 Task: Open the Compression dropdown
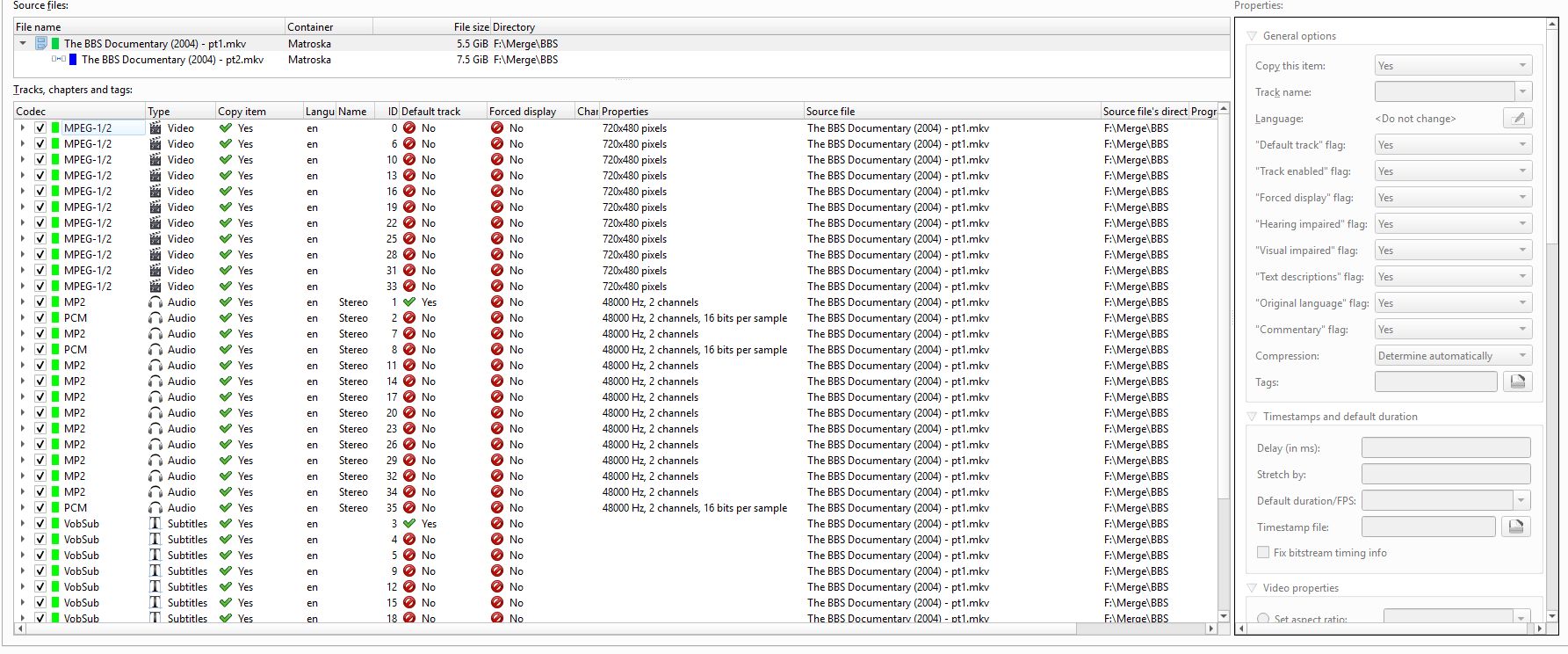tap(1453, 356)
